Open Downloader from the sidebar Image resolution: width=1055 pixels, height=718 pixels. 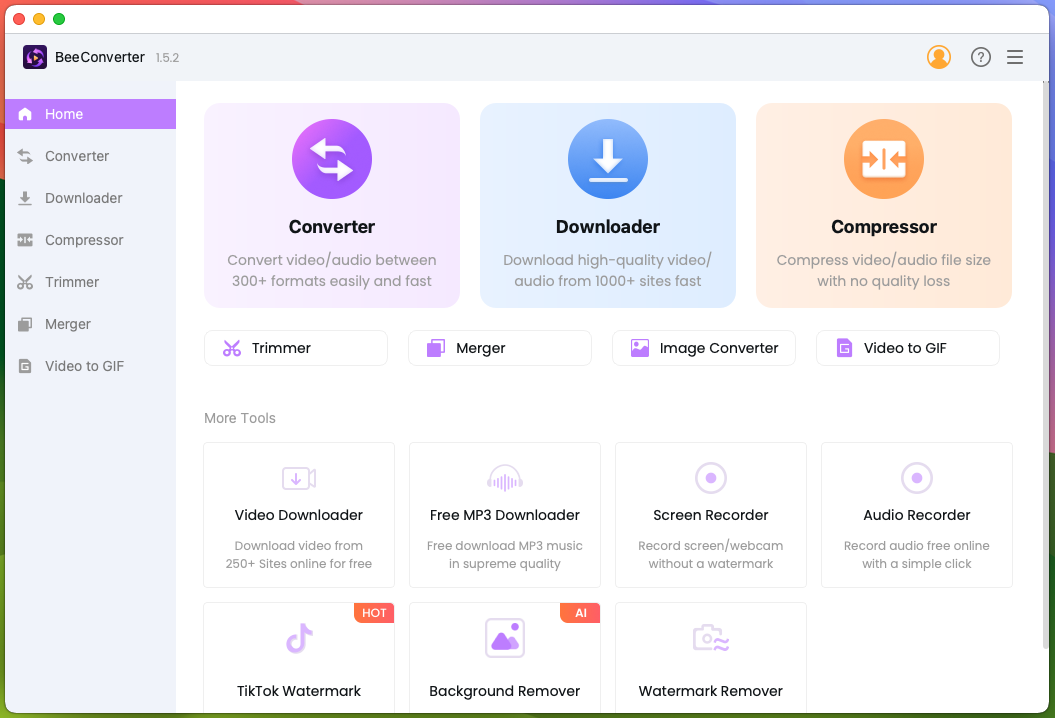pyautogui.click(x=90, y=198)
